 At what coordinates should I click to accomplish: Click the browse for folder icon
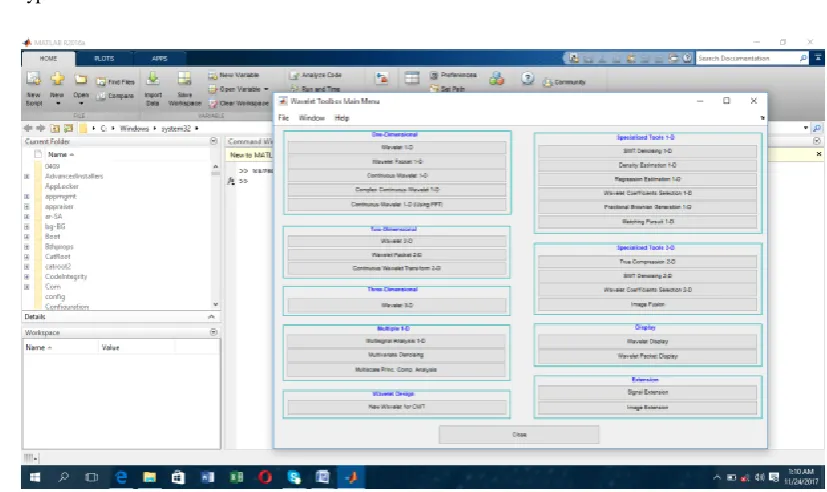pyautogui.click(x=69, y=128)
